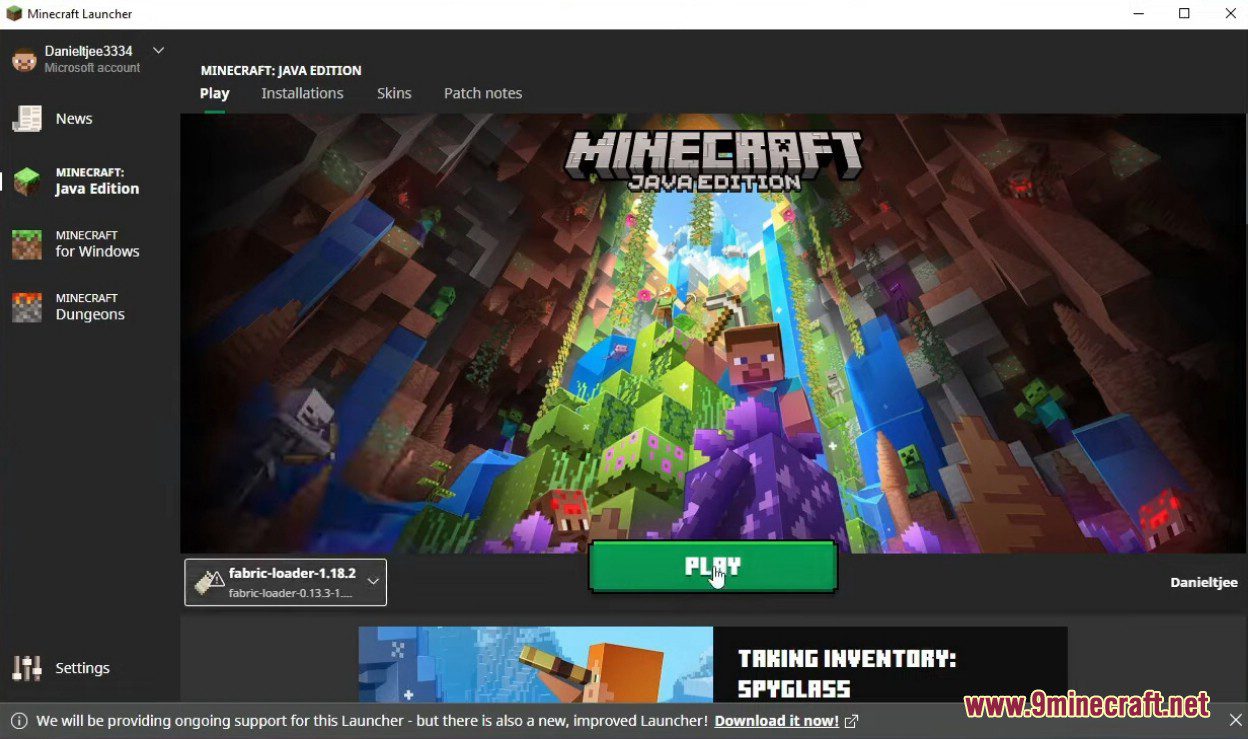Open the News newspaper icon
Image resolution: width=1248 pixels, height=739 pixels.
pos(27,119)
